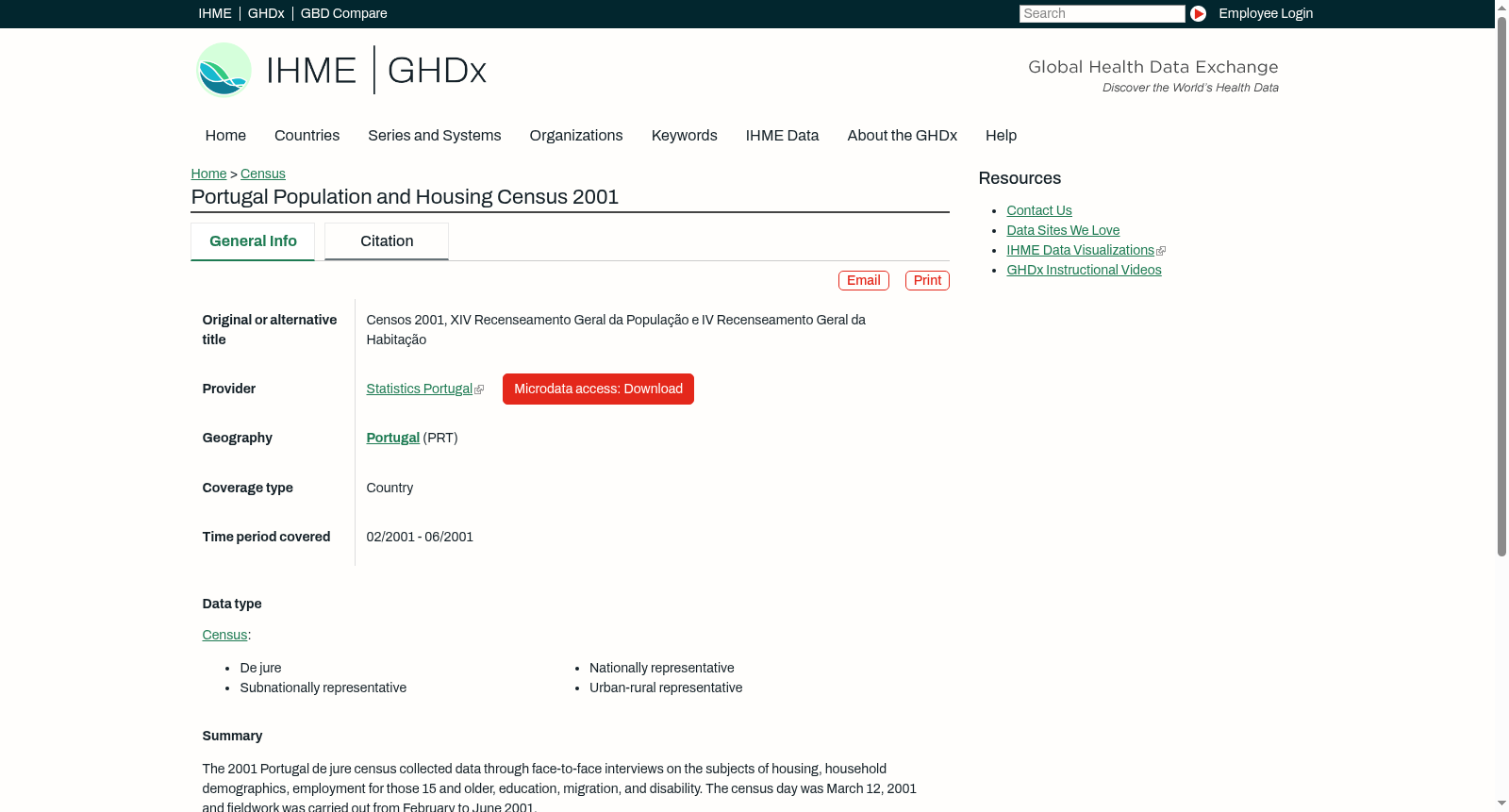Open GBD Compare in top bar
The width and height of the screenshot is (1509, 812).
pos(344,13)
